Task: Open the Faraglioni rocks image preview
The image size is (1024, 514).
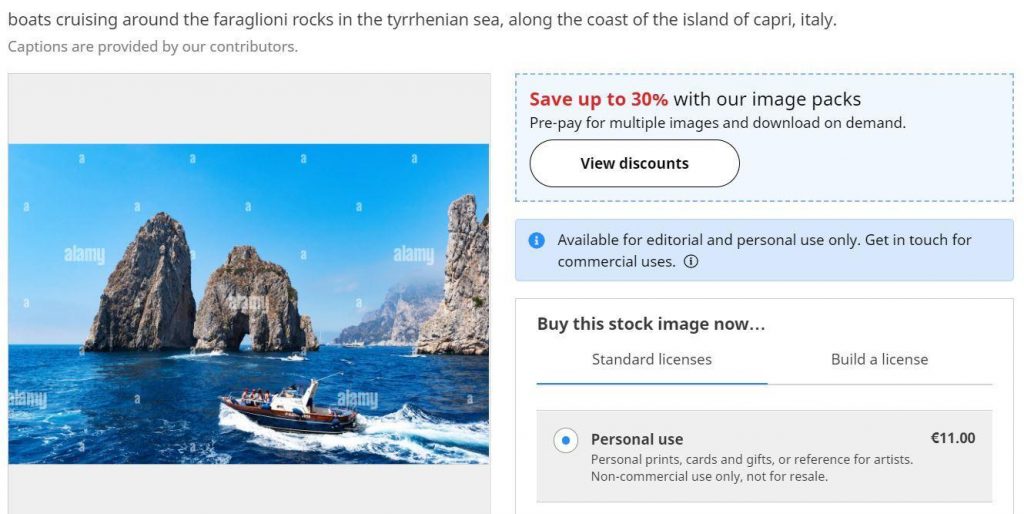Action: (x=249, y=303)
